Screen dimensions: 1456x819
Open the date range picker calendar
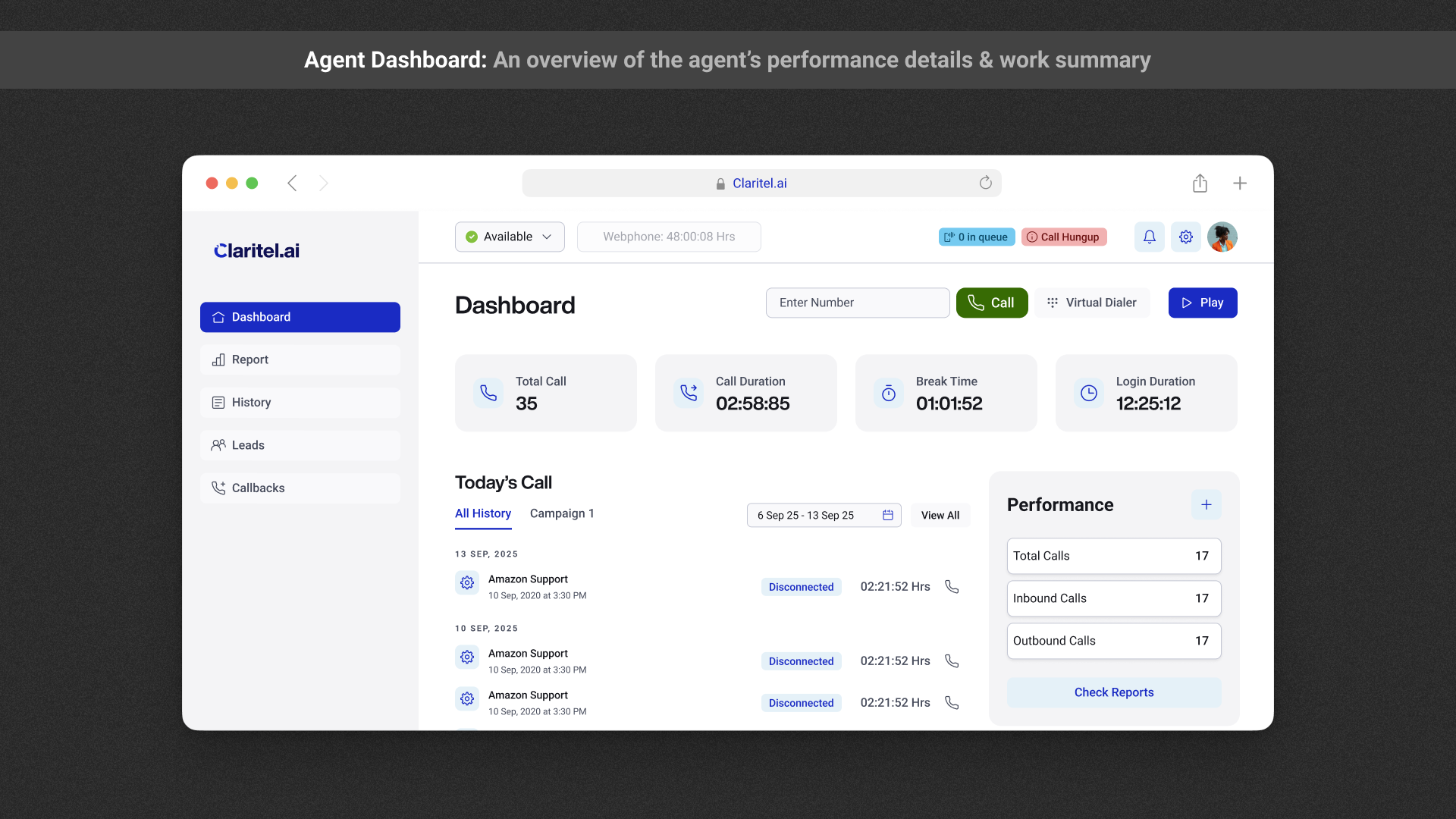[887, 515]
